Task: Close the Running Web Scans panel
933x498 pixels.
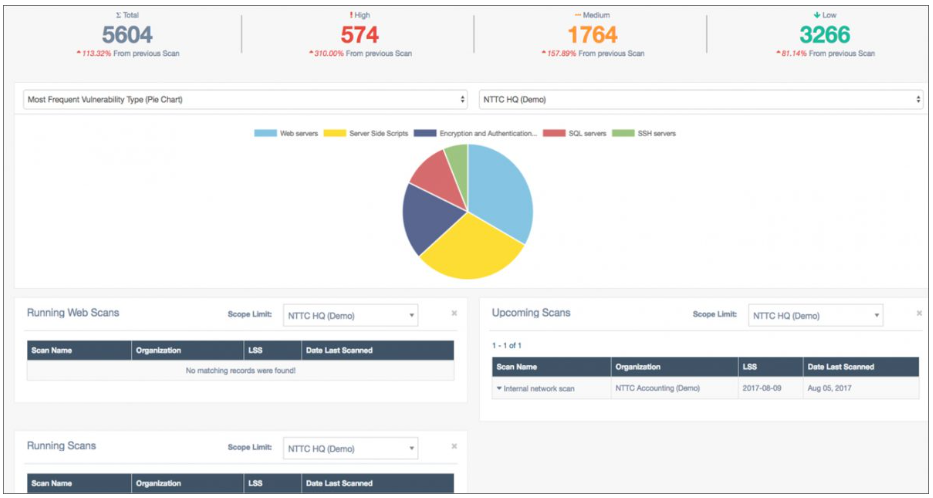Action: [454, 313]
